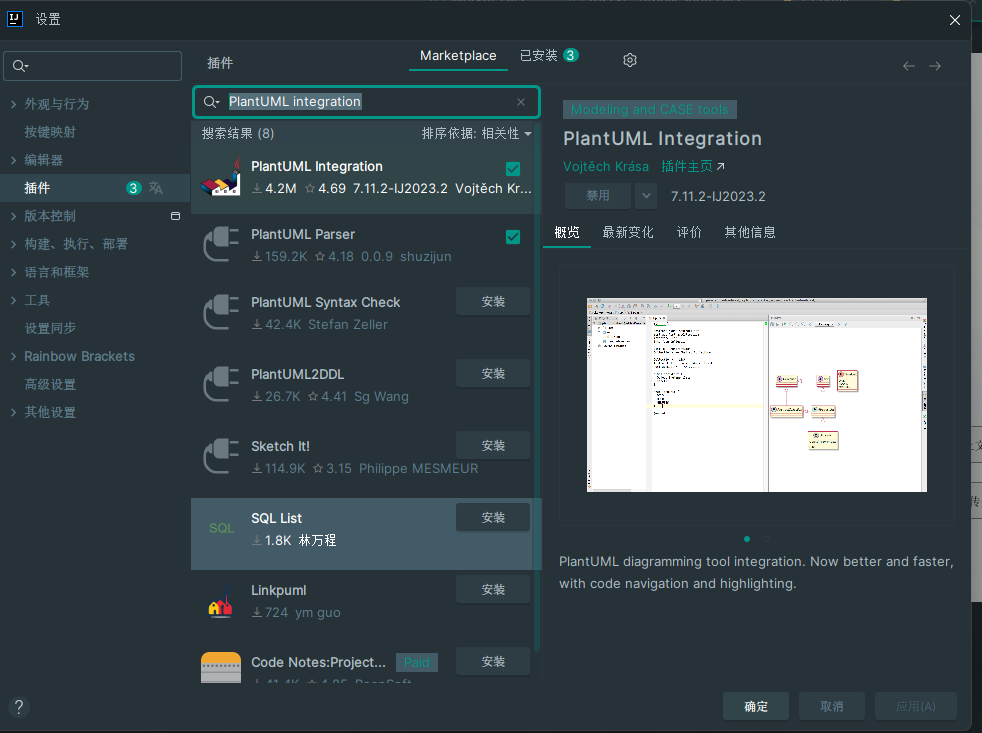The image size is (982, 733).
Task: Click the 禁用 button for PlantUML Integration
Action: (x=597, y=196)
